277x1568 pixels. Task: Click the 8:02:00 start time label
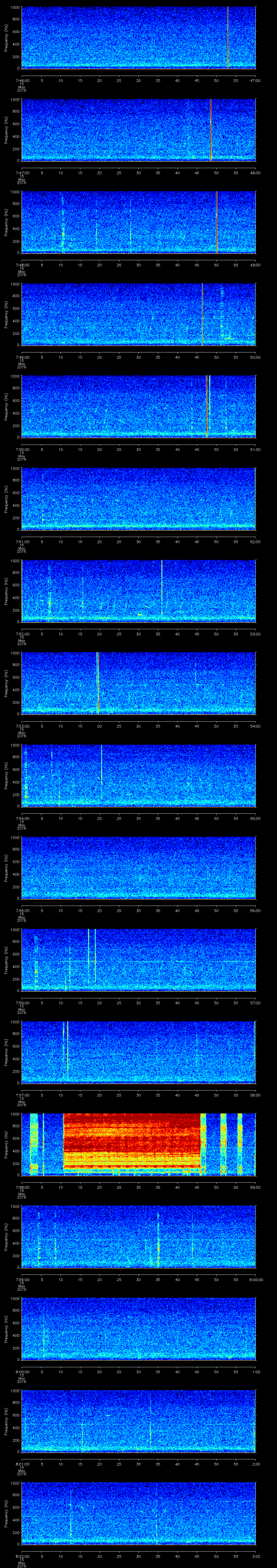click(22, 1556)
